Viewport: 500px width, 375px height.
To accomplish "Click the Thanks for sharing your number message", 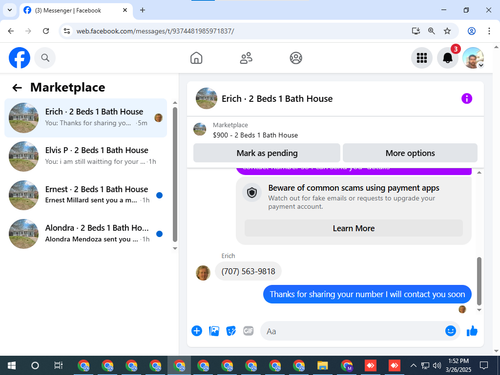I will pos(367,294).
